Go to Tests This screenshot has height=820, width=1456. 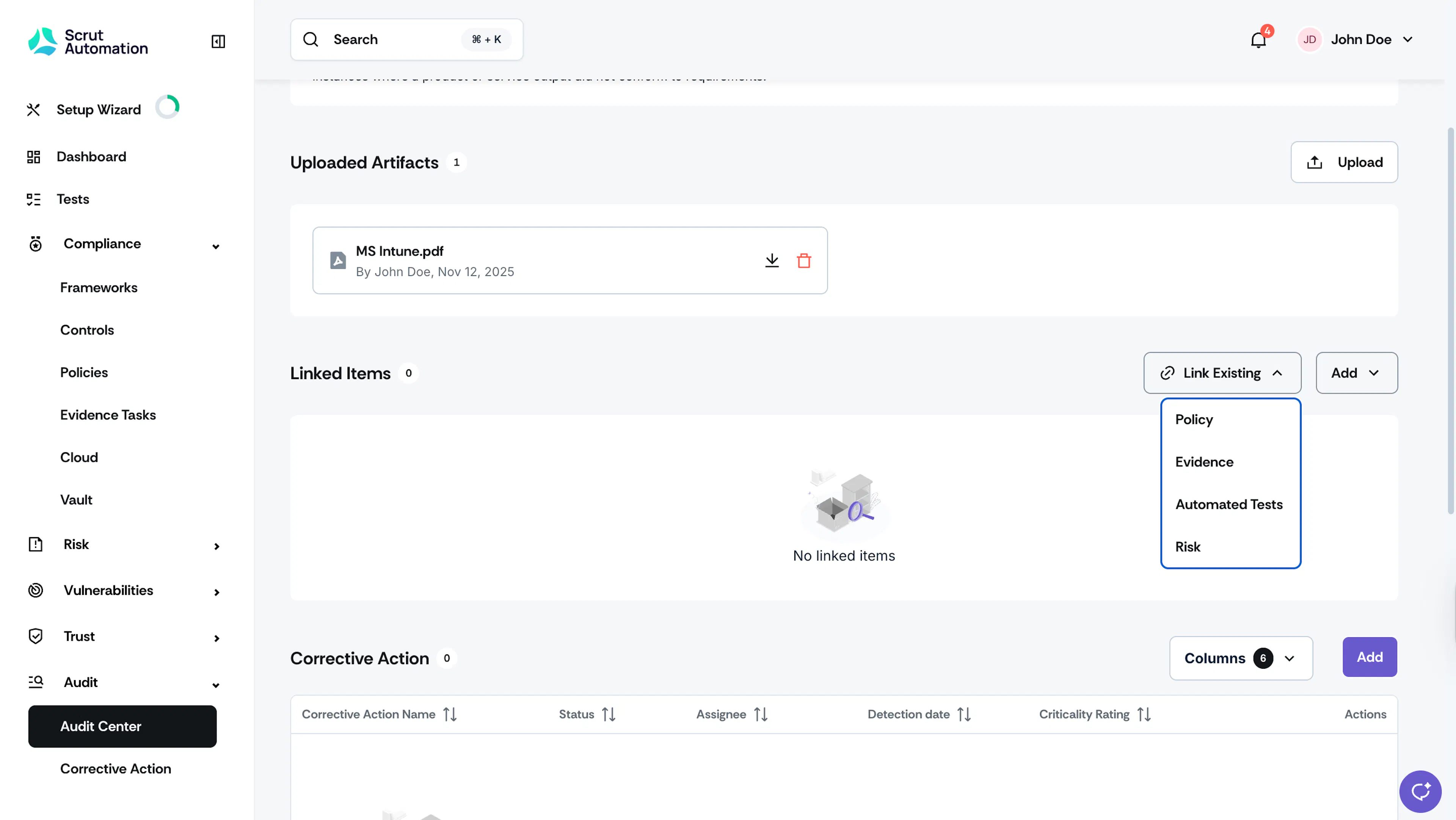pyautogui.click(x=73, y=199)
